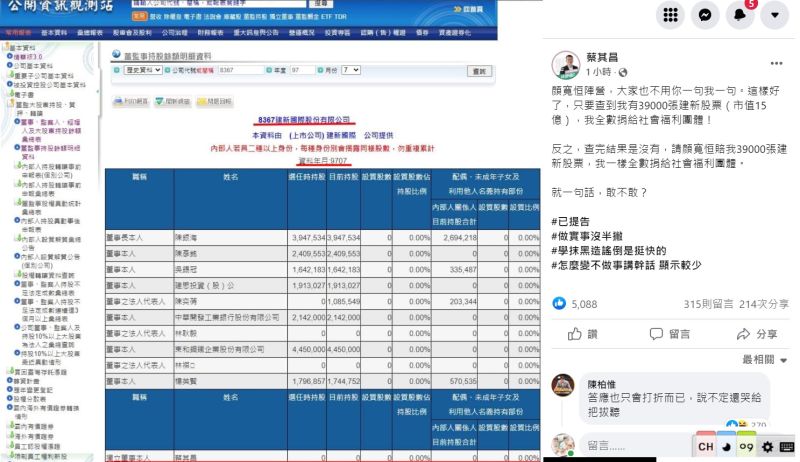Click the company code field showing 8367
Image resolution: width=800 pixels, height=462 pixels.
pos(241,70)
